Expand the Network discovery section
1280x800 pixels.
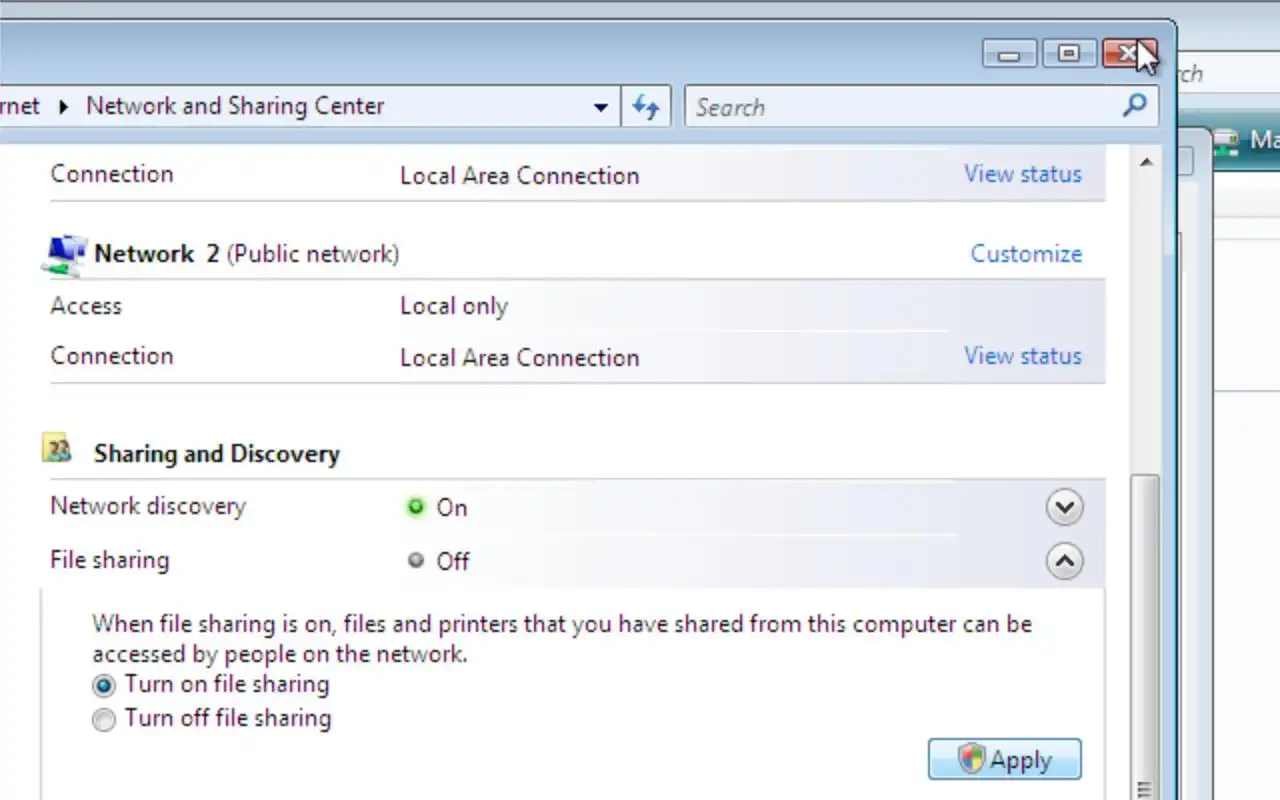(x=1064, y=507)
